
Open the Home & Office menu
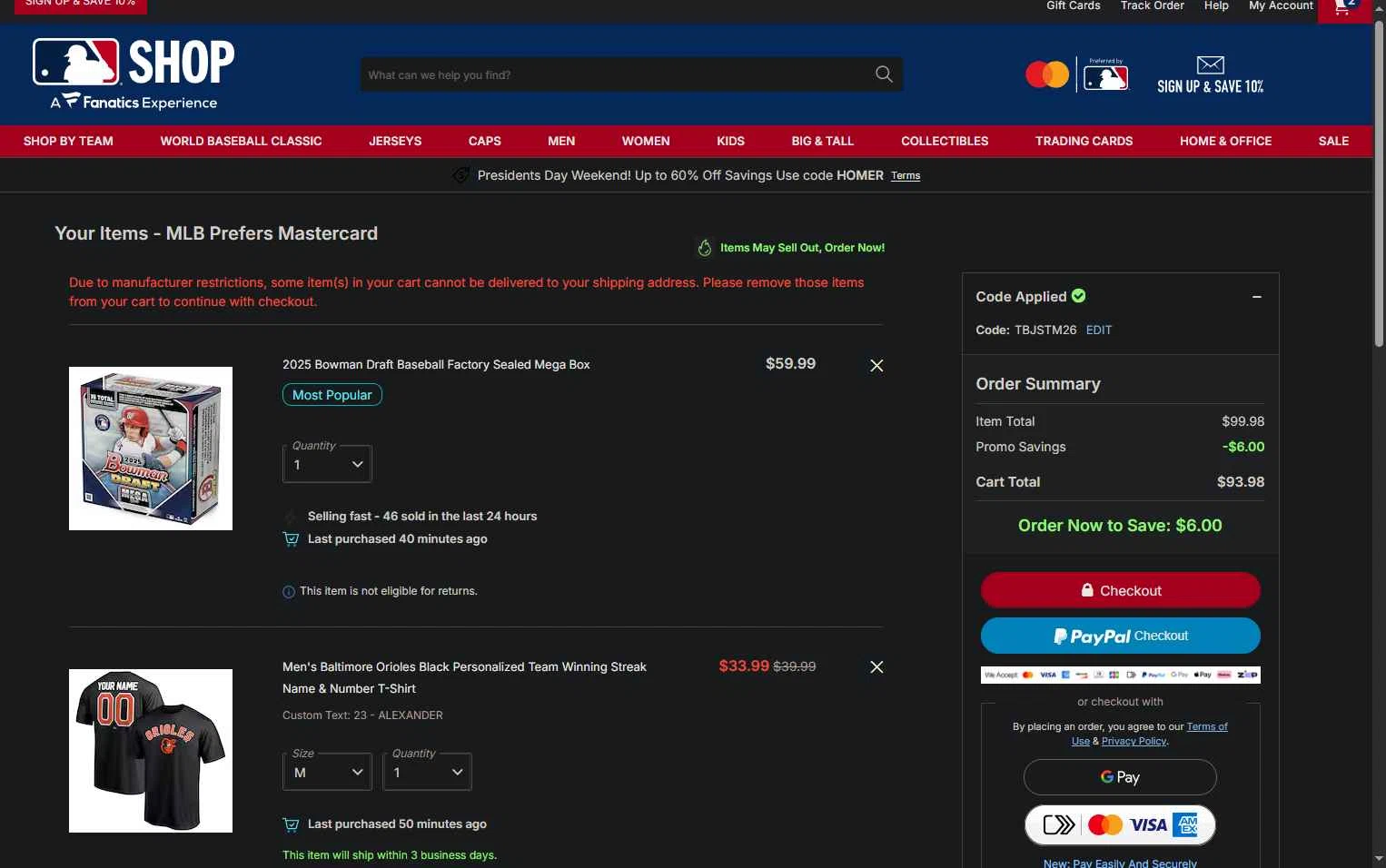[x=1225, y=141]
